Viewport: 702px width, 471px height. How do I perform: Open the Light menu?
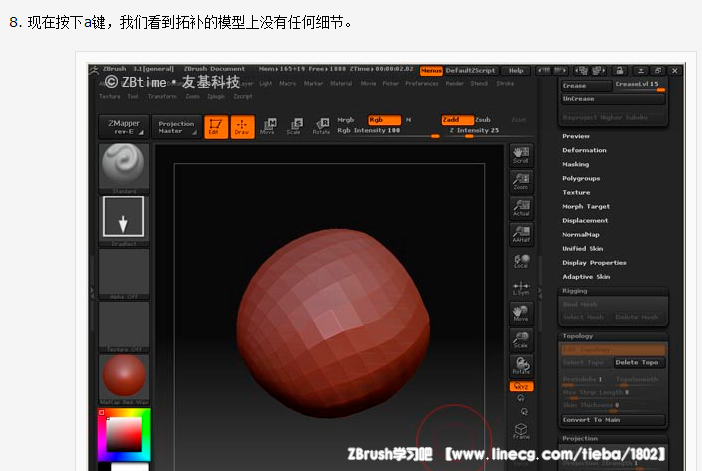tap(265, 84)
